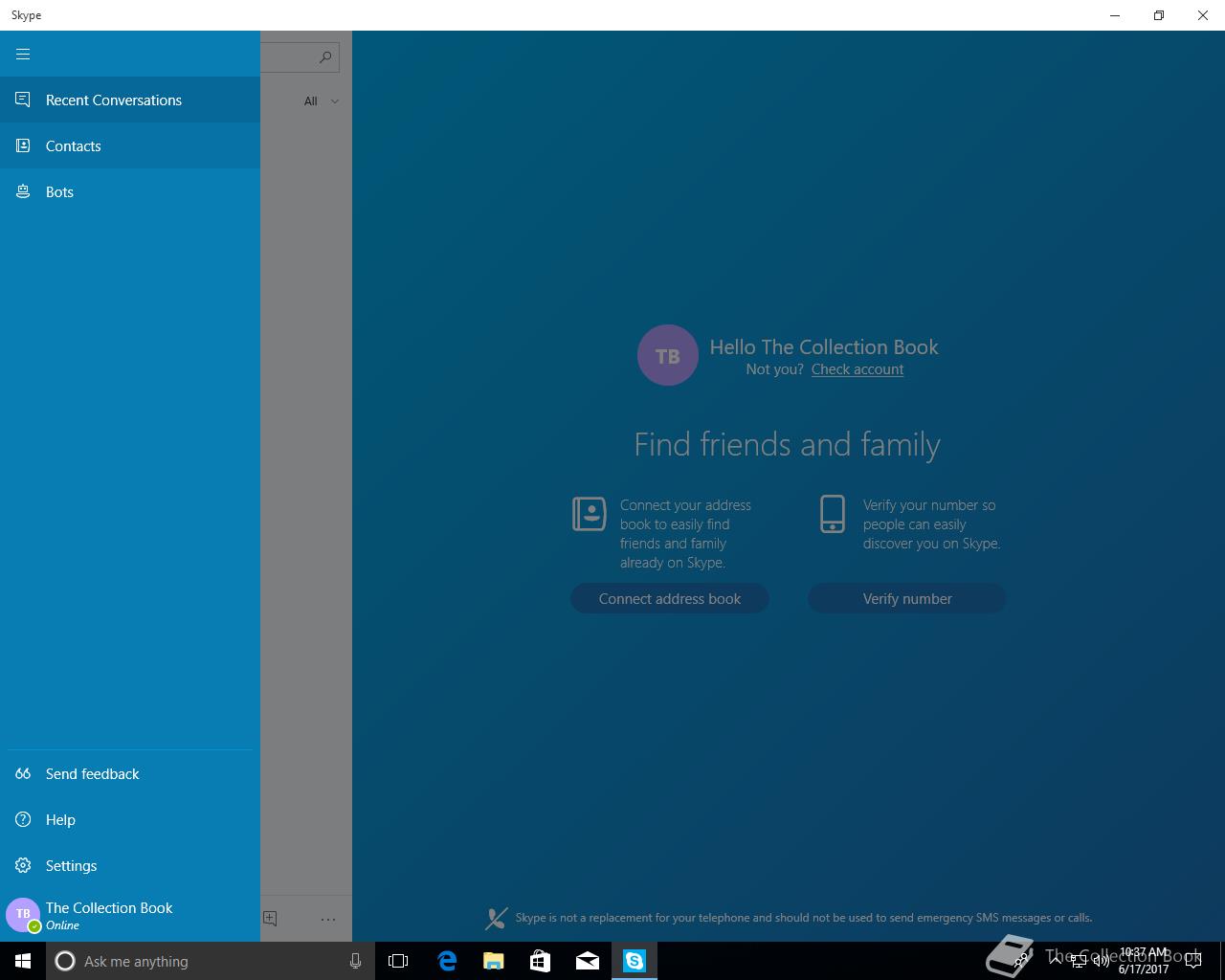This screenshot has width=1225, height=980.
Task: Click the TB avatar in sidebar
Action: [23, 915]
